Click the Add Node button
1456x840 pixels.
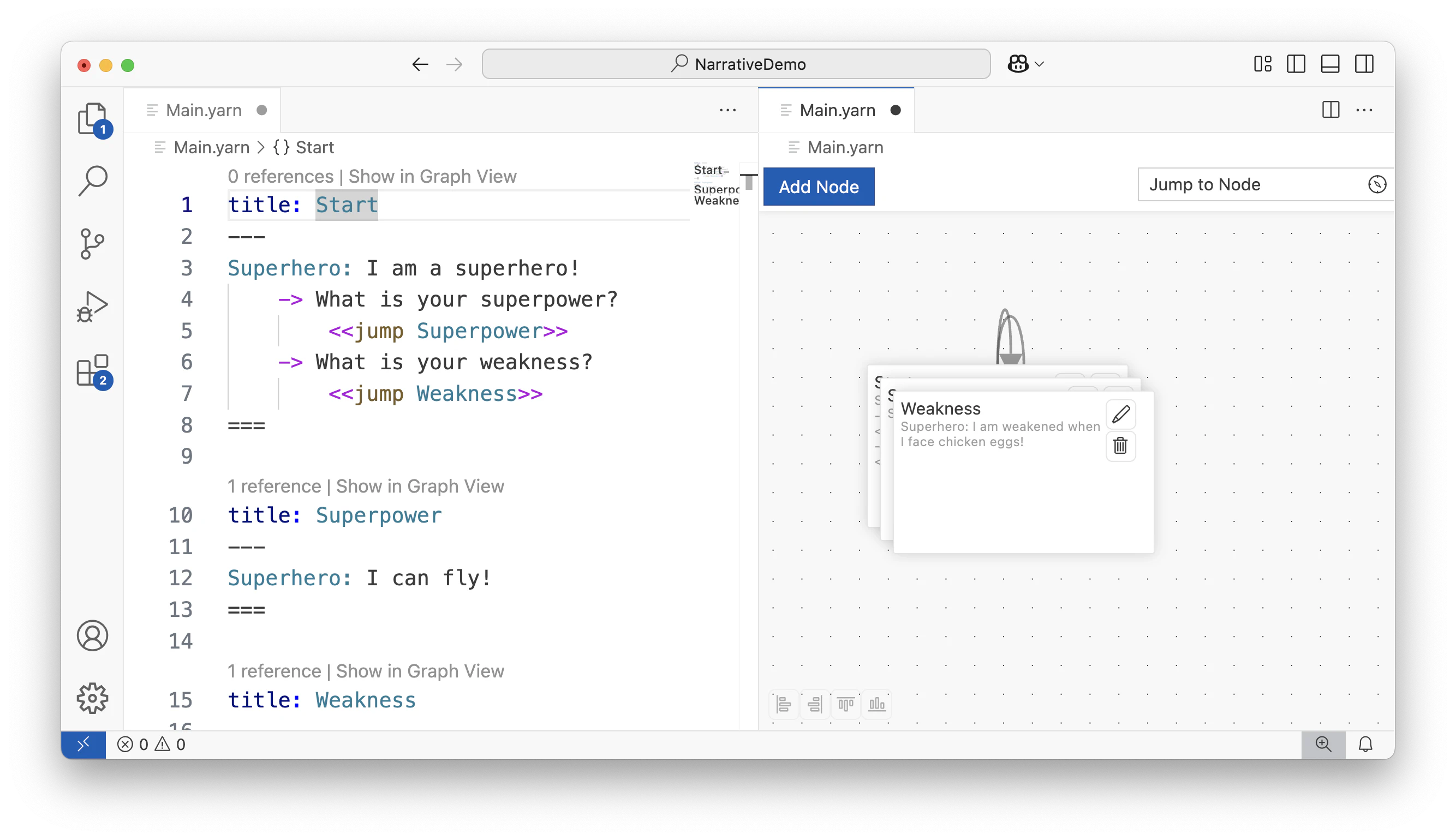click(818, 187)
